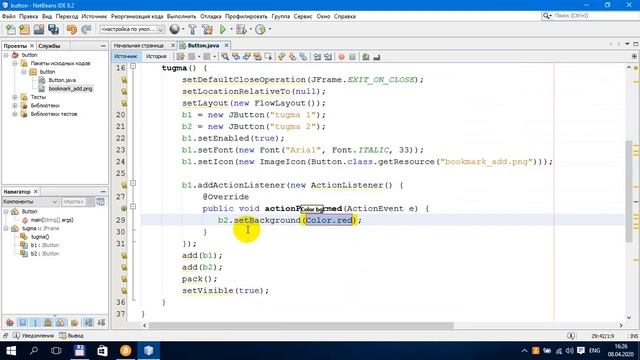Screen dimensions: 640x360
Task: Collapse the tugma constructor code fold at line 16
Action: (133, 66)
